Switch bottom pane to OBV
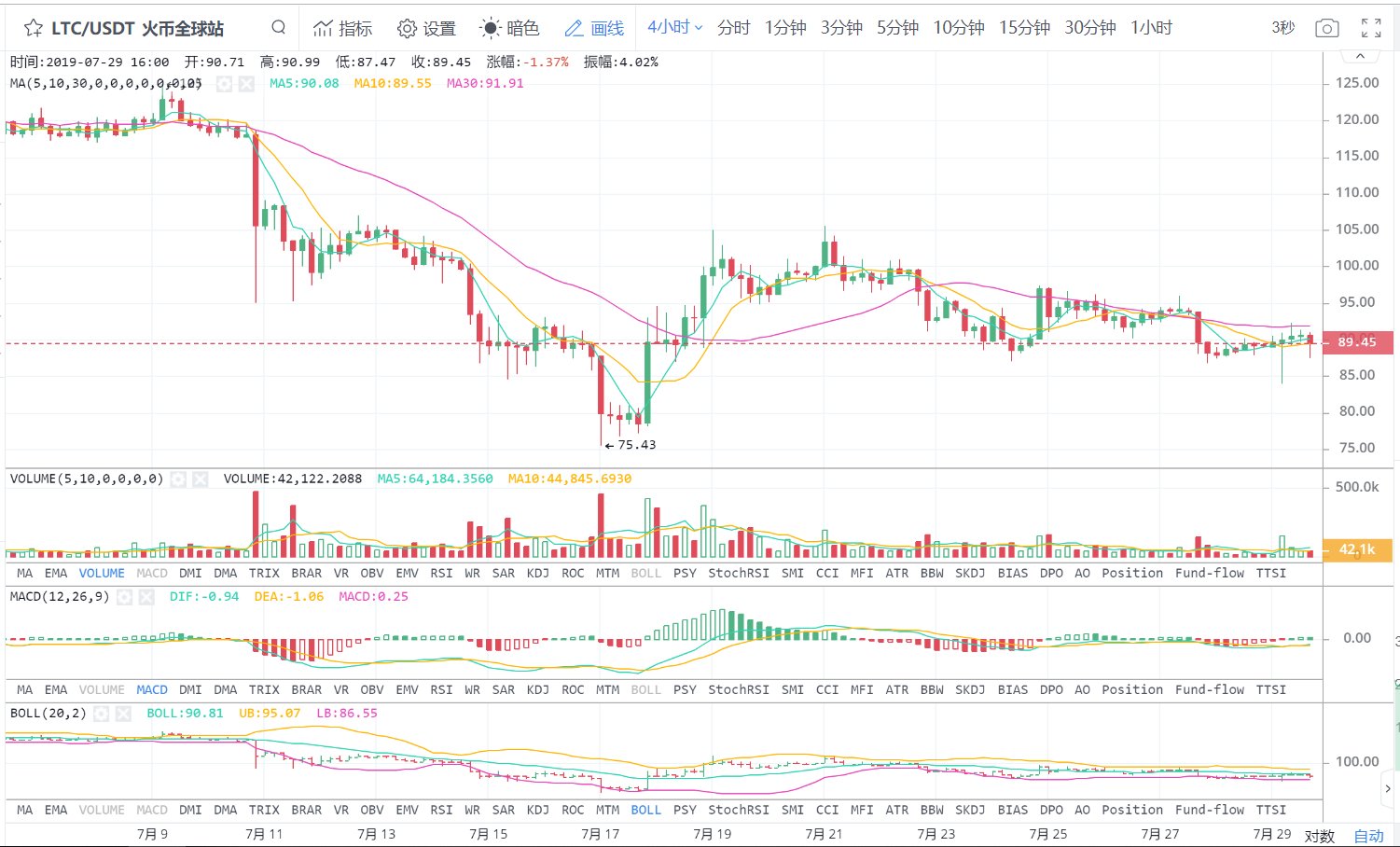Image resolution: width=1400 pixels, height=847 pixels. [372, 811]
